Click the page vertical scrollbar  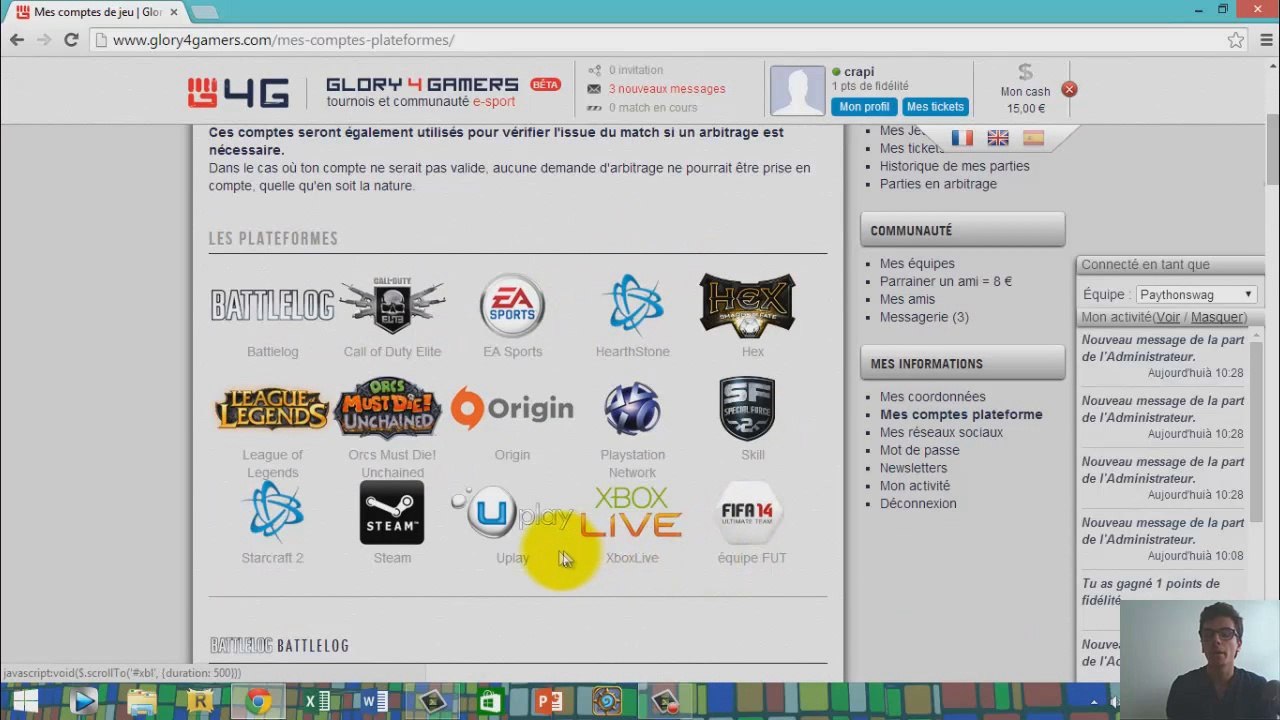pyautogui.click(x=1272, y=150)
